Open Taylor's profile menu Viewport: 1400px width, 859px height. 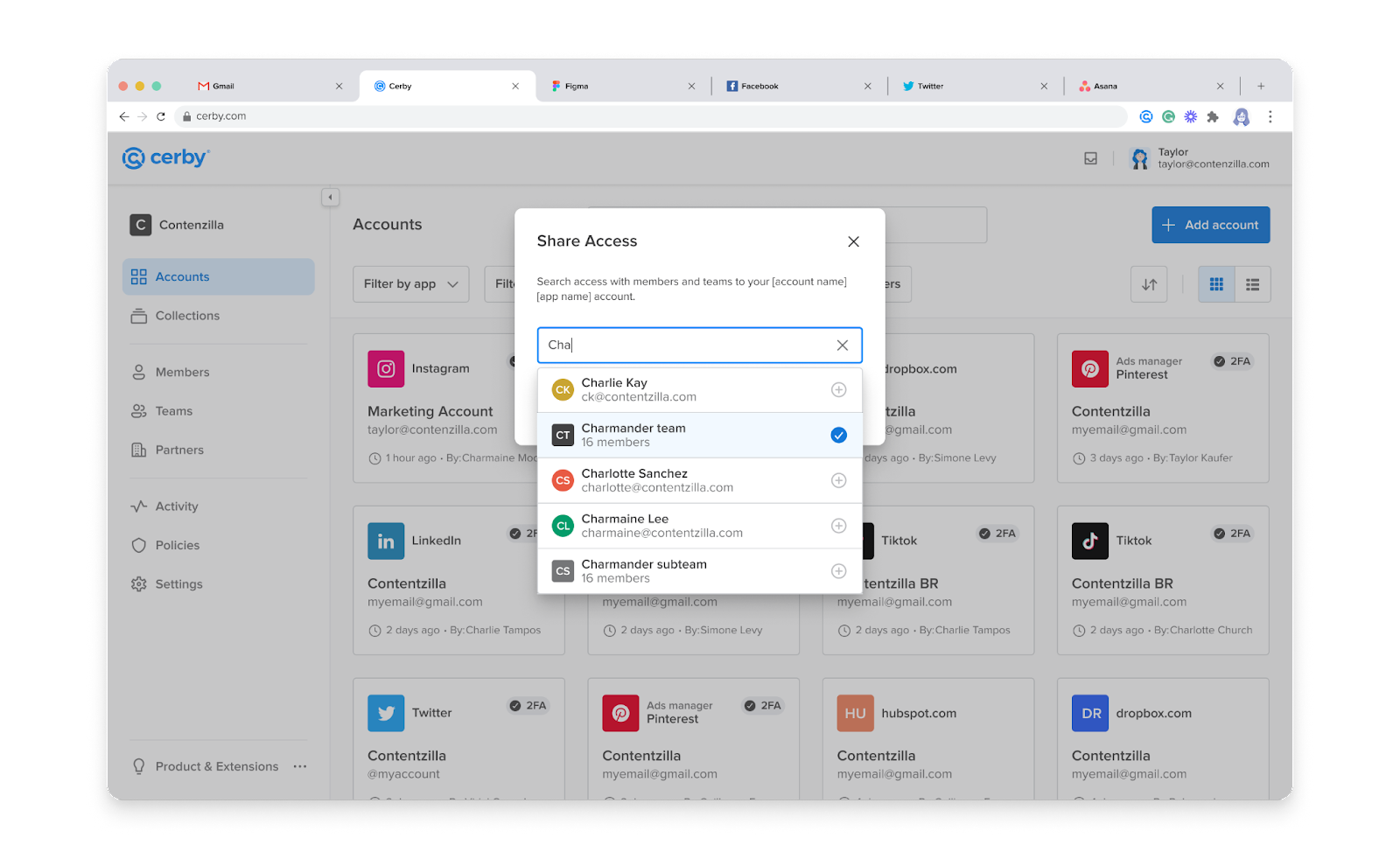click(1199, 158)
